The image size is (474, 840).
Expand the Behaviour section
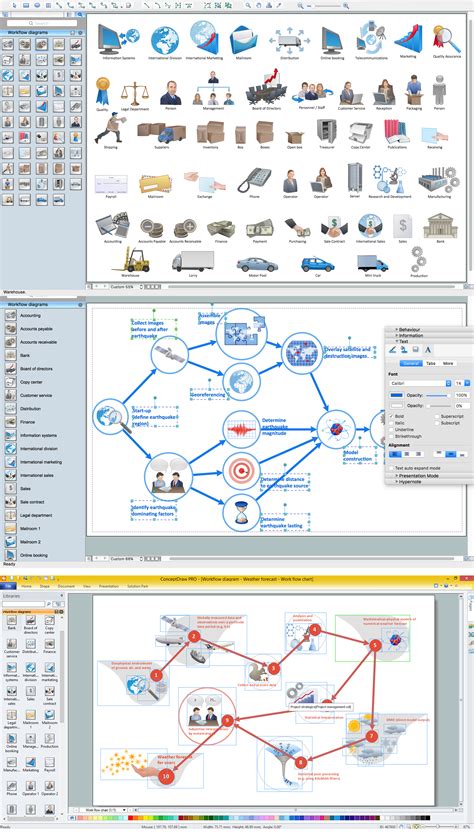coord(409,329)
